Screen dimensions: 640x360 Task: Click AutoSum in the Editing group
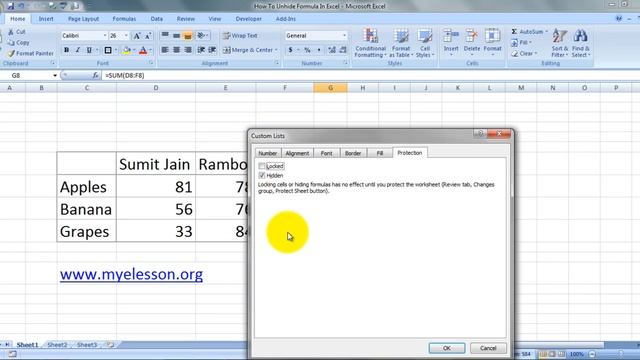[528, 31]
